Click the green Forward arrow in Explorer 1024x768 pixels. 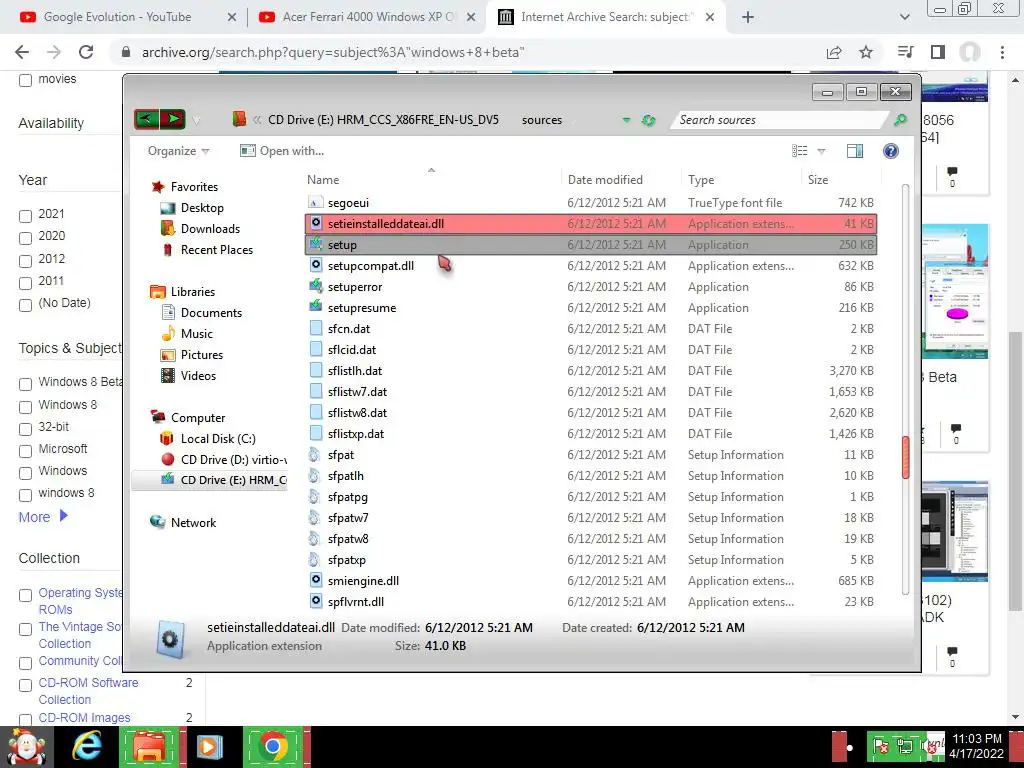173,120
